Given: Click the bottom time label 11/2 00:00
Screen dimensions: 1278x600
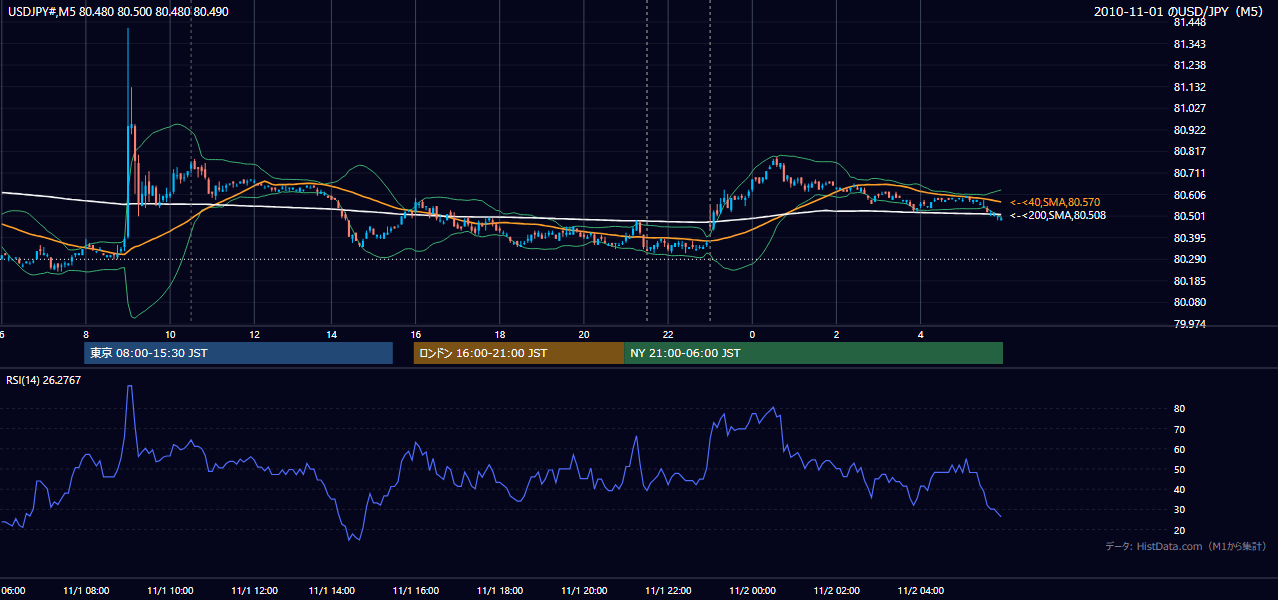Looking at the screenshot, I should [753, 591].
